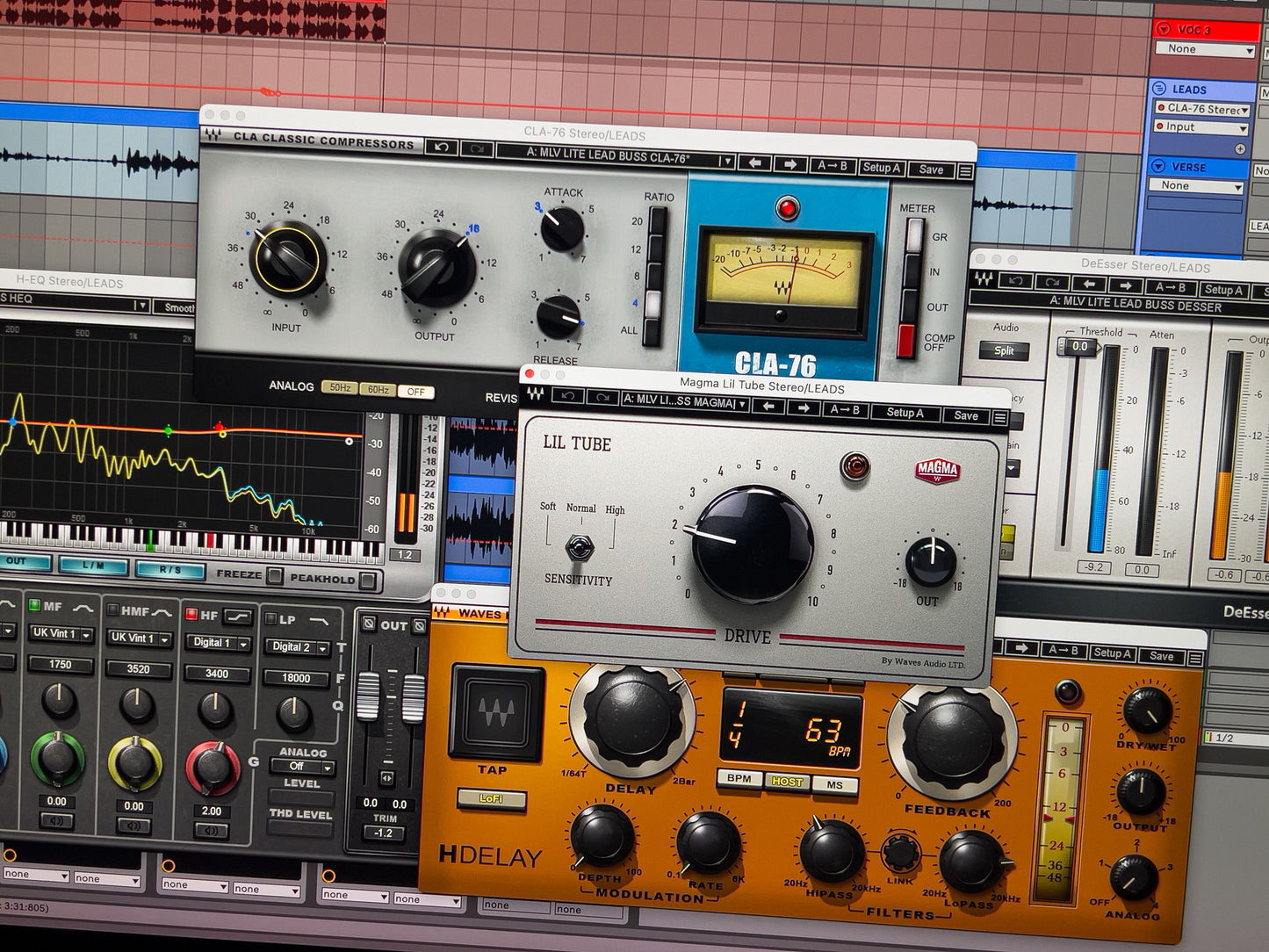Select the LEADS track header
The height and width of the screenshot is (952, 1269).
coord(1190,89)
